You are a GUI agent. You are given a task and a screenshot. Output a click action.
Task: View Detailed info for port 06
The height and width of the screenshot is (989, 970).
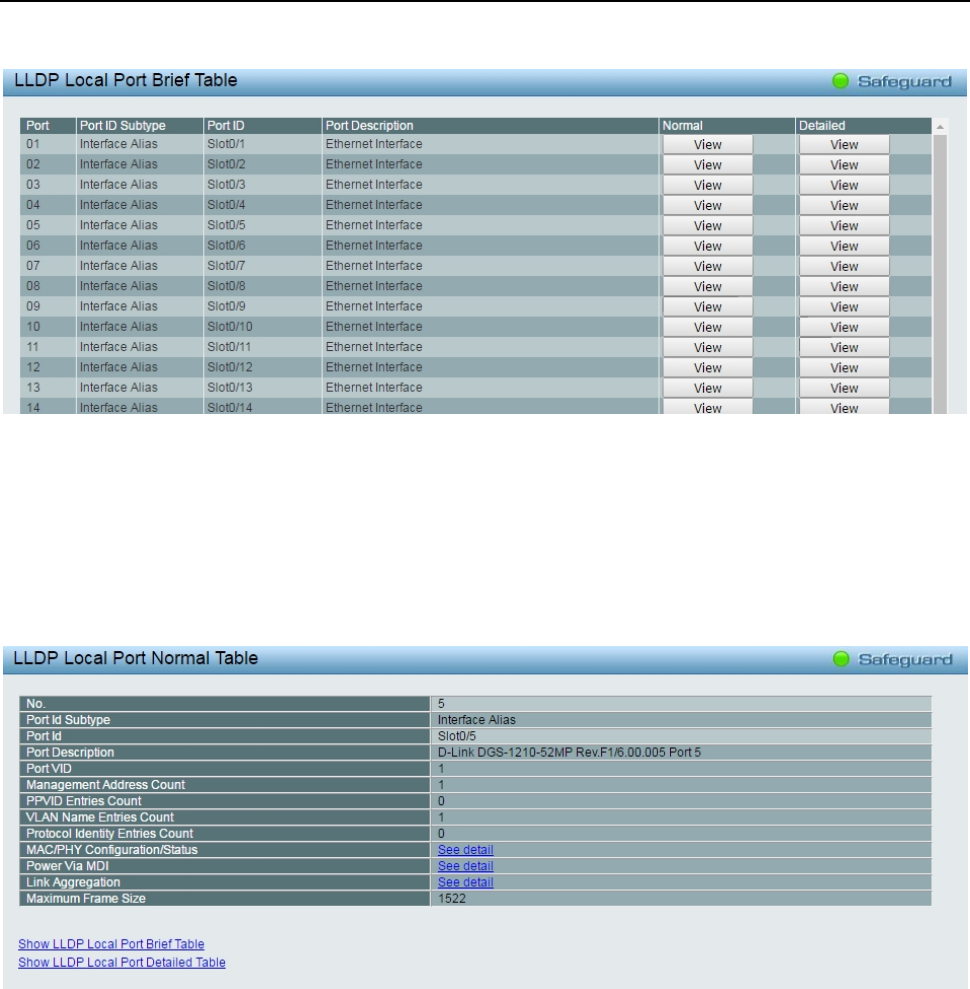[x=844, y=245]
